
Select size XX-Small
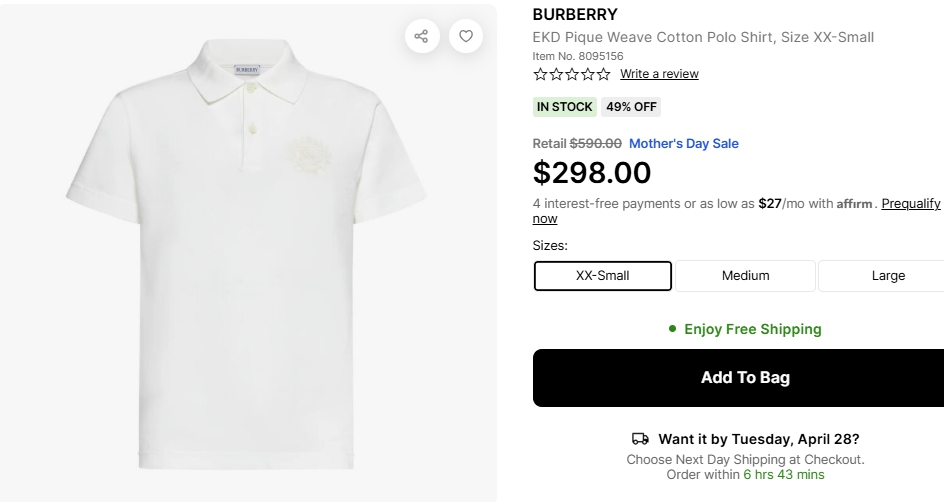coord(602,276)
